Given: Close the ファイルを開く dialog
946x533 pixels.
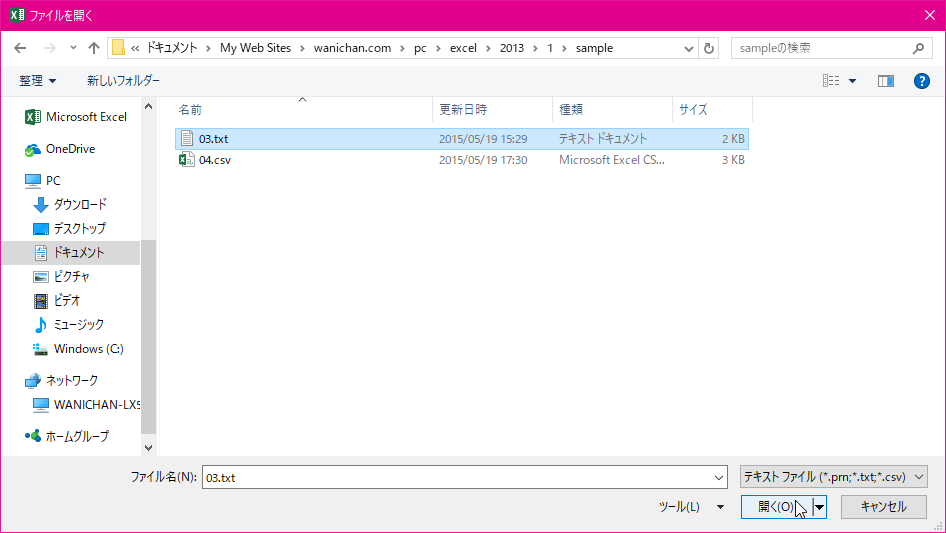Looking at the screenshot, I should point(930,15).
